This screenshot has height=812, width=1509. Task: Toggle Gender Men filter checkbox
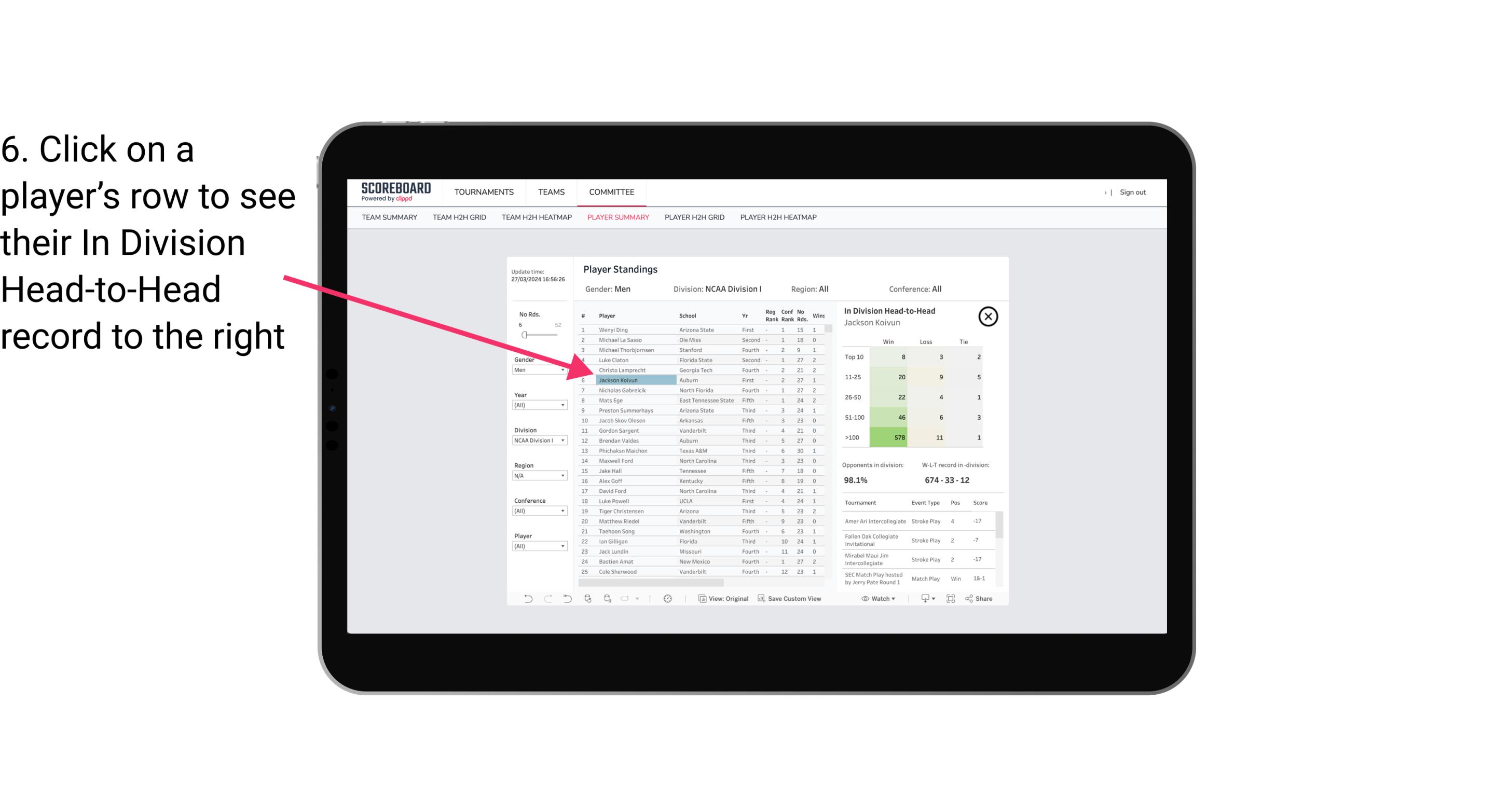pos(535,370)
